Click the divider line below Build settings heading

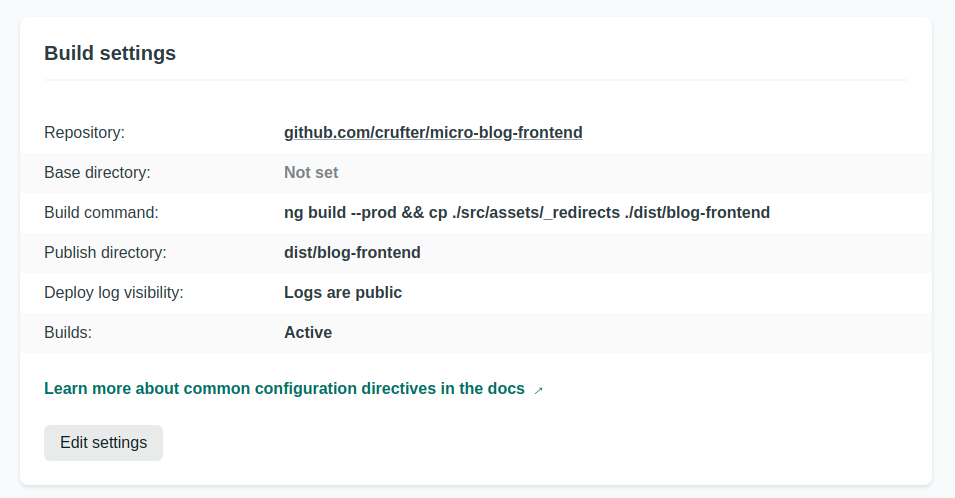[476, 80]
